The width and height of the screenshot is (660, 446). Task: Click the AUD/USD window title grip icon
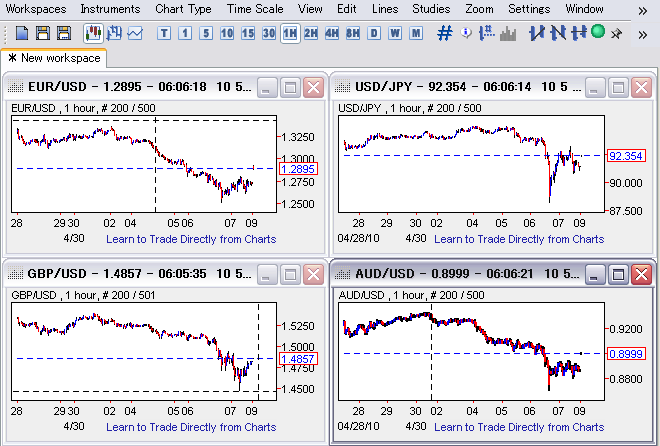[343, 274]
